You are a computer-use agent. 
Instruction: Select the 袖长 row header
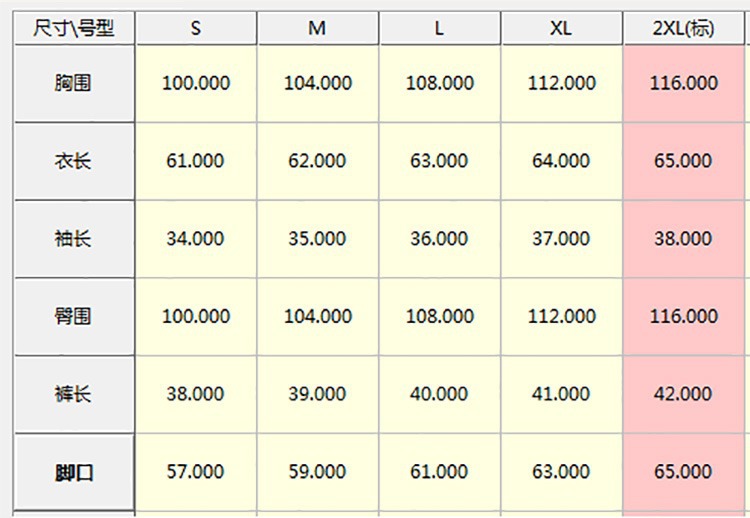coord(73,239)
